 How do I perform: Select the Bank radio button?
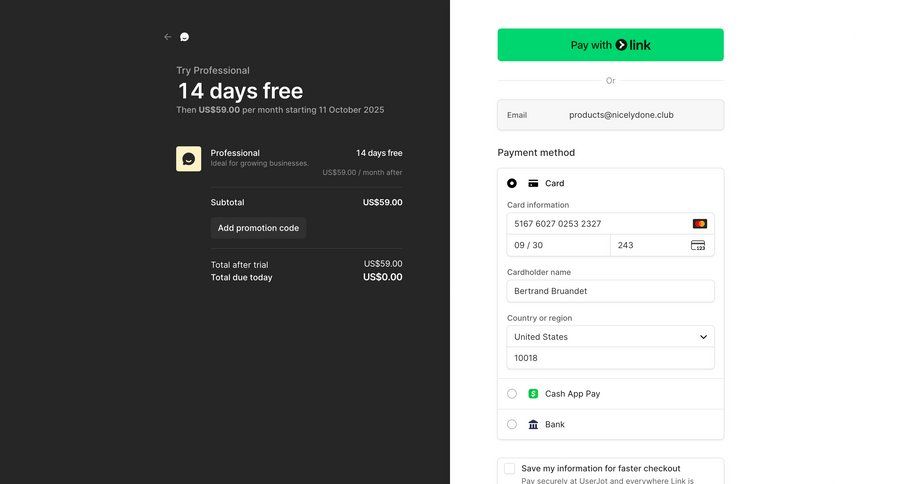(x=512, y=425)
